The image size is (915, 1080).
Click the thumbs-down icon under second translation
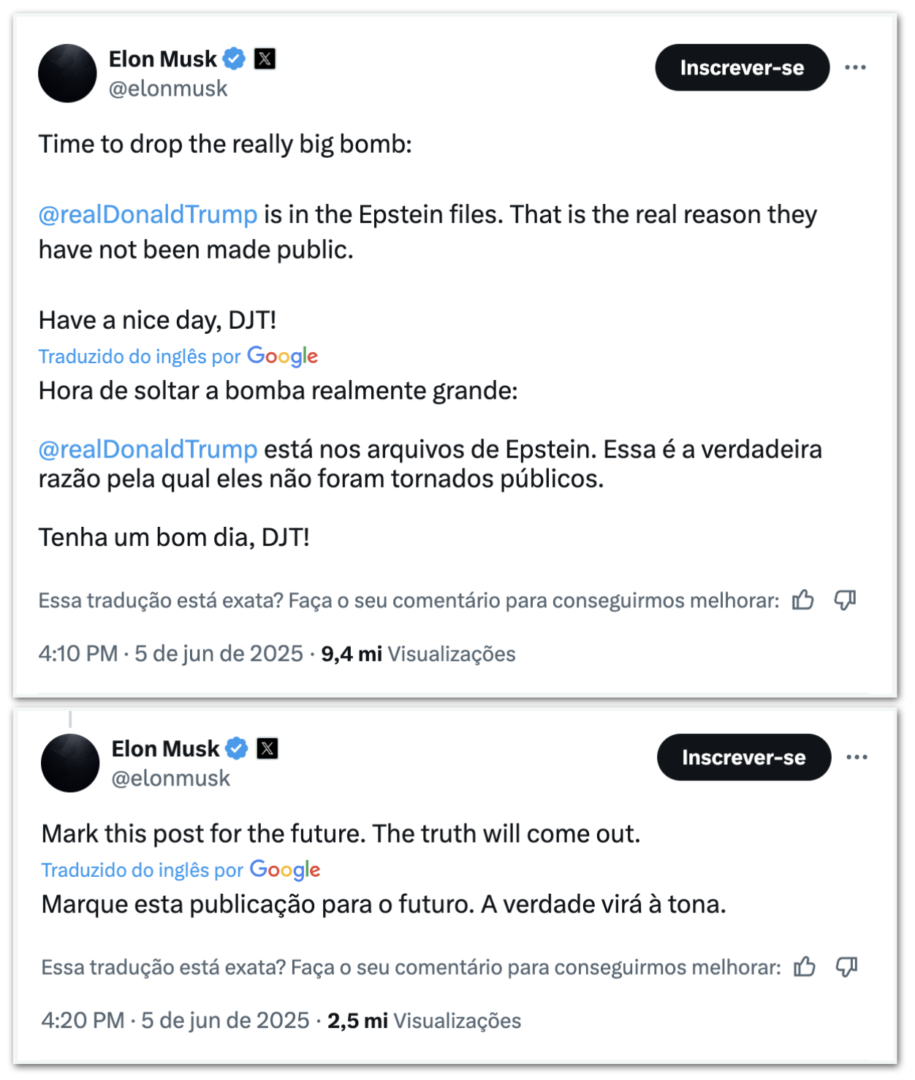pos(848,967)
